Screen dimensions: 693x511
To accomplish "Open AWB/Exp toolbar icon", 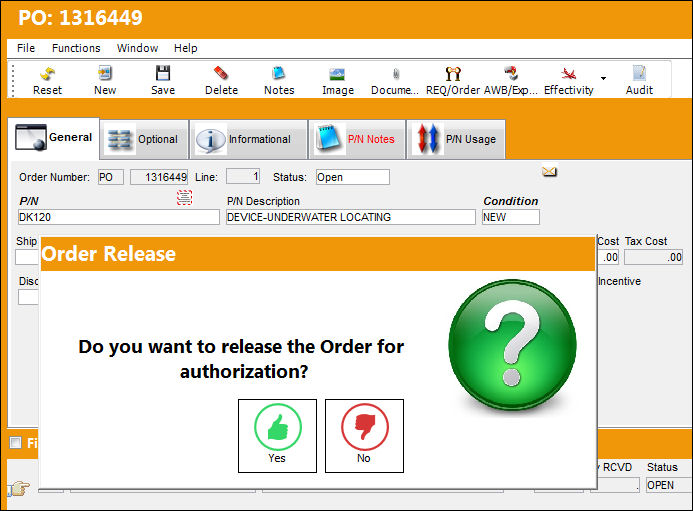I will click(x=511, y=80).
